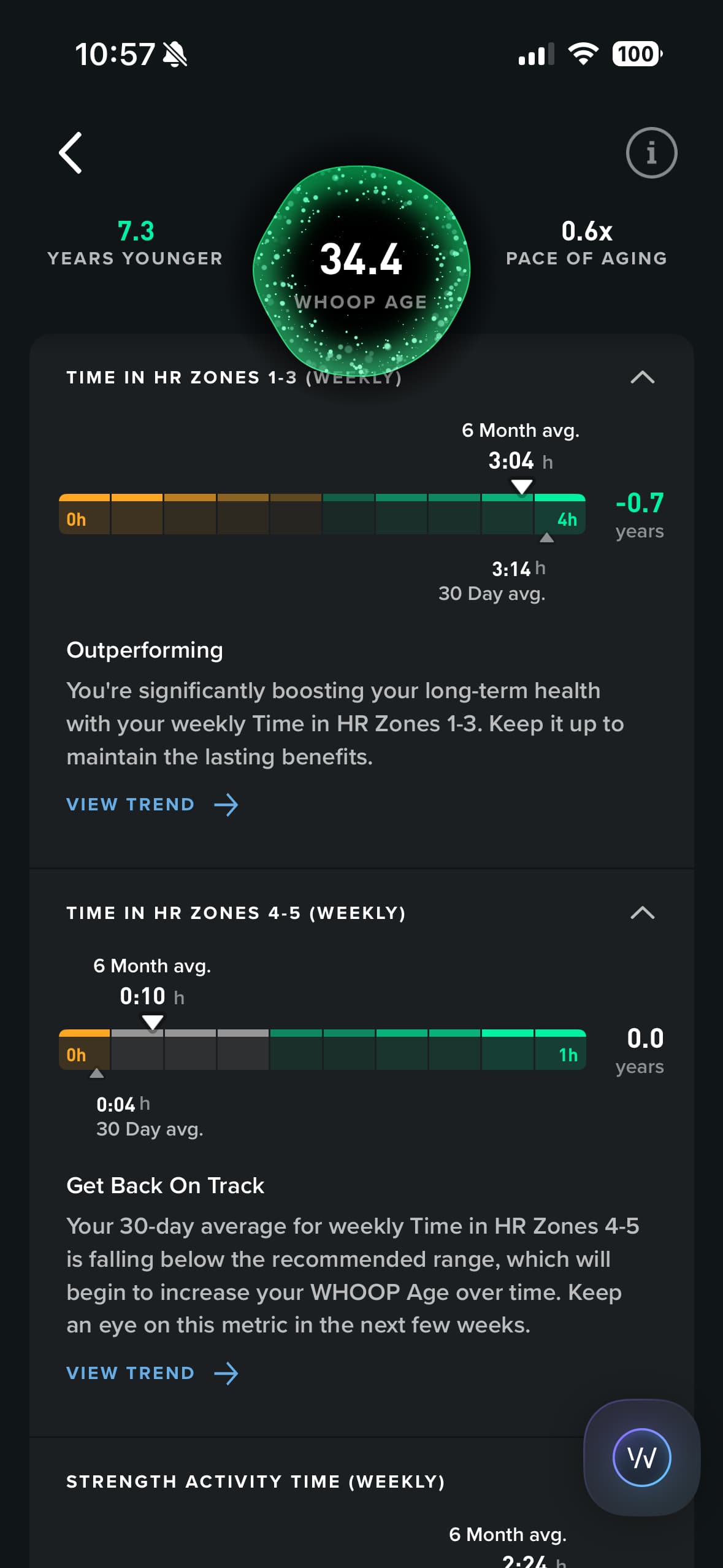Tap the HR Zones 4-5 progress bar
Screen dimensions: 723x1568
click(x=322, y=1050)
